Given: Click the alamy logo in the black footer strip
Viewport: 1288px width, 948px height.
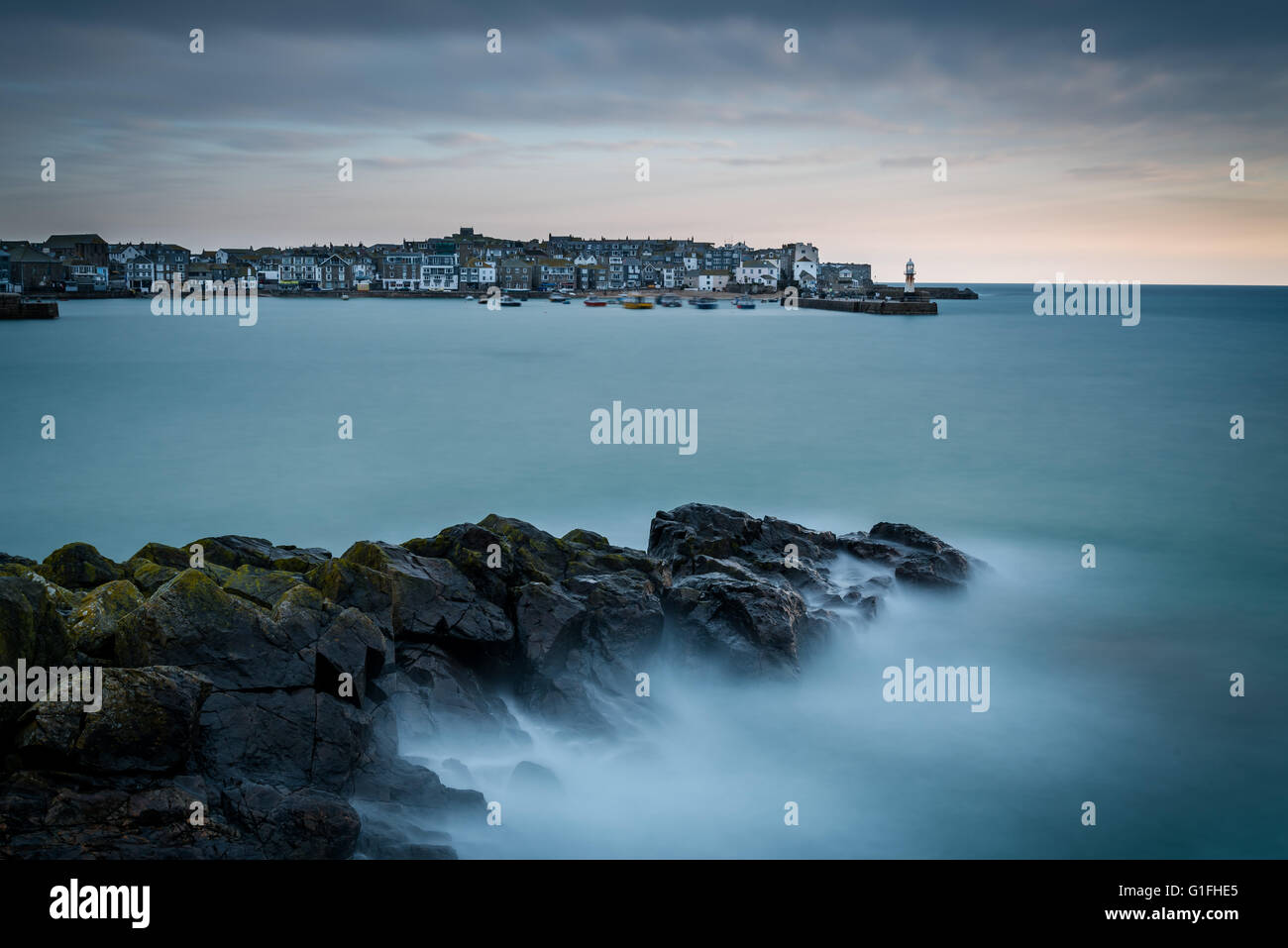Looking at the screenshot, I should [100, 903].
